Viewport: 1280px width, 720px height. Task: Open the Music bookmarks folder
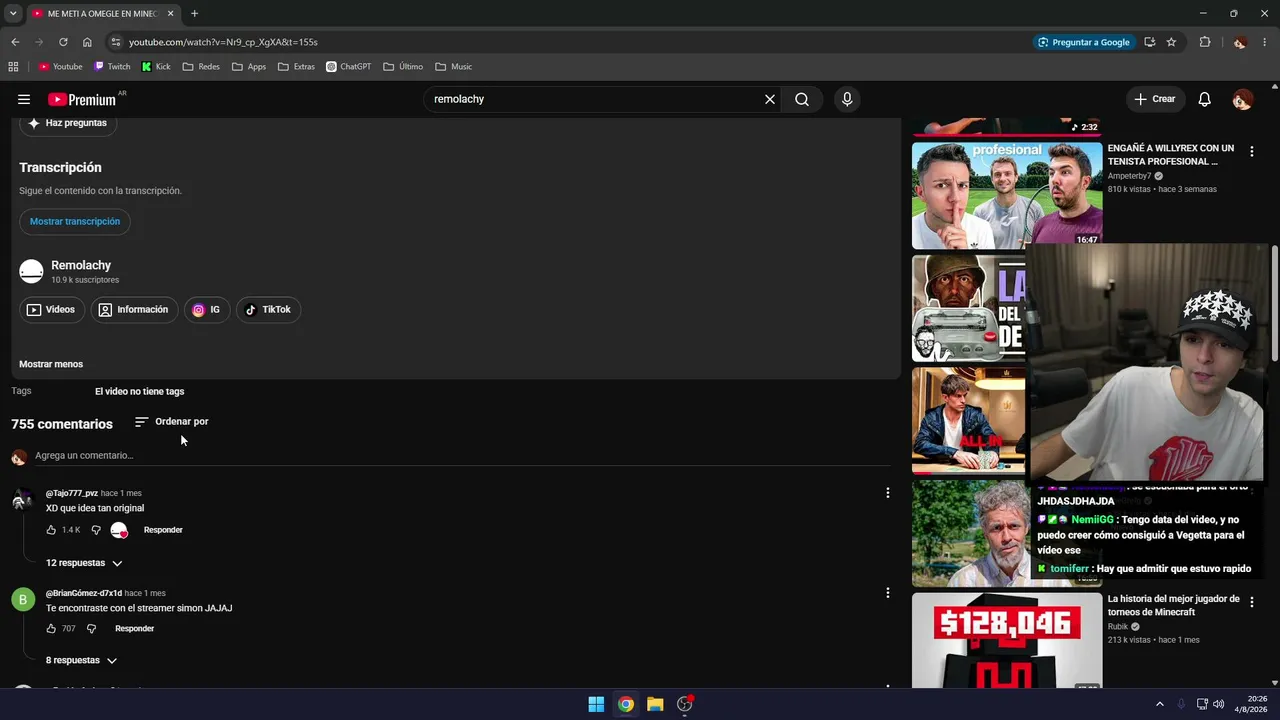(453, 67)
